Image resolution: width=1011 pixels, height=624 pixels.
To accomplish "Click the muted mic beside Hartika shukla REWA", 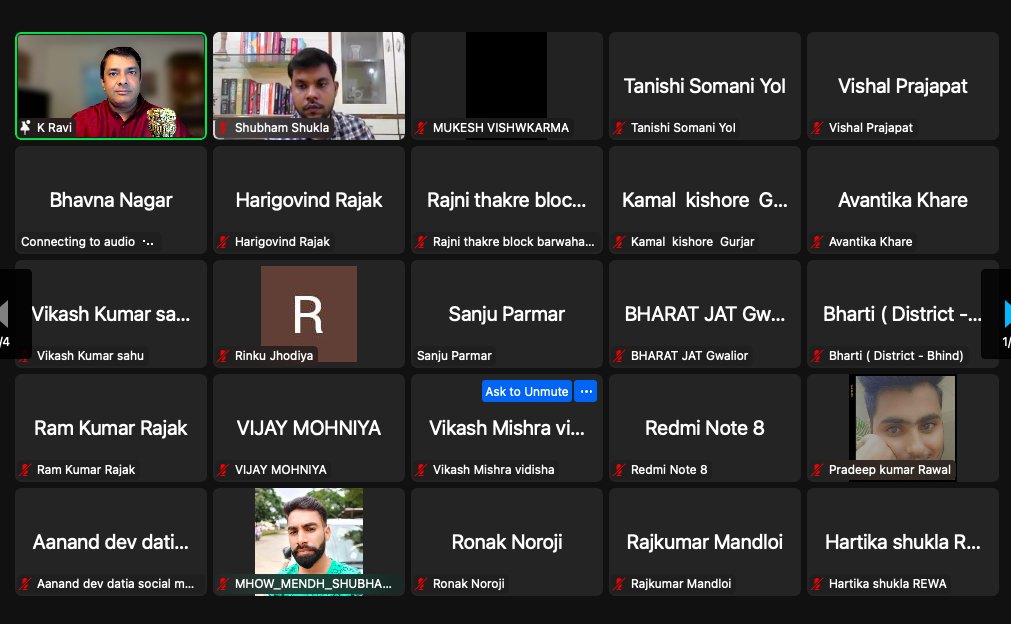I will 817,584.
